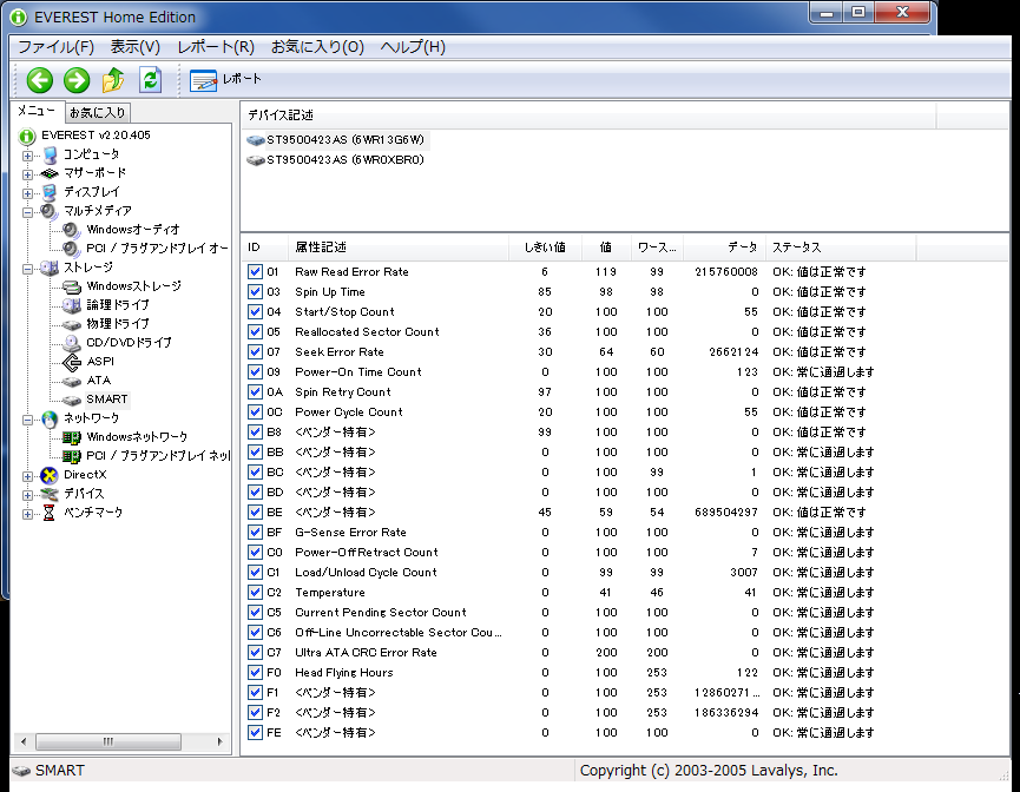Uncheck the Raw Read Error Rate checkbox
Screen dimensions: 1020x792
pyautogui.click(x=255, y=272)
